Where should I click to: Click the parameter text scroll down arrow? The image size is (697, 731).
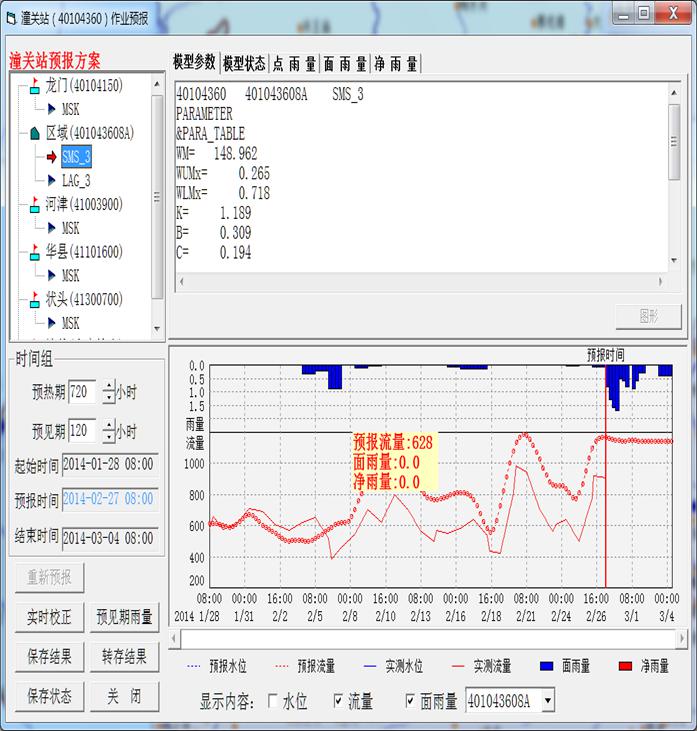[674, 260]
